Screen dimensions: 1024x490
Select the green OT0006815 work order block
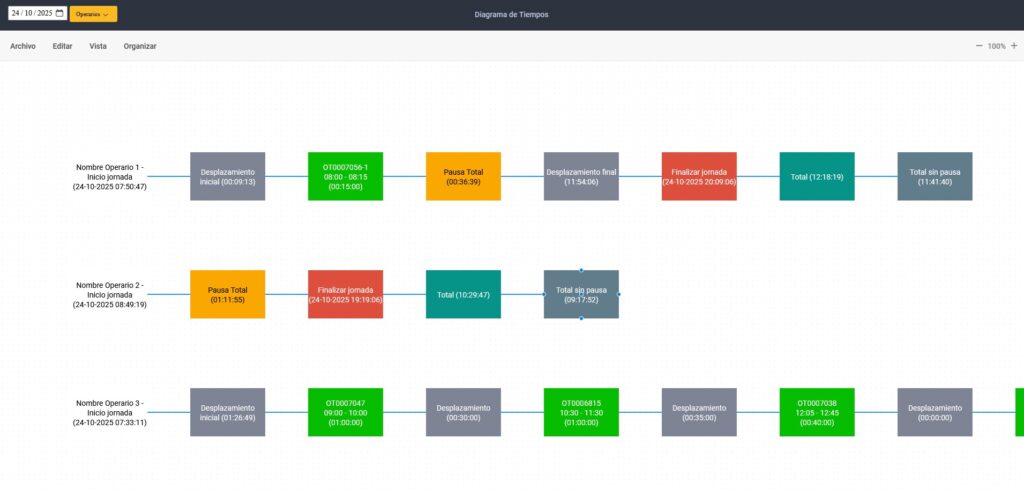tap(581, 412)
